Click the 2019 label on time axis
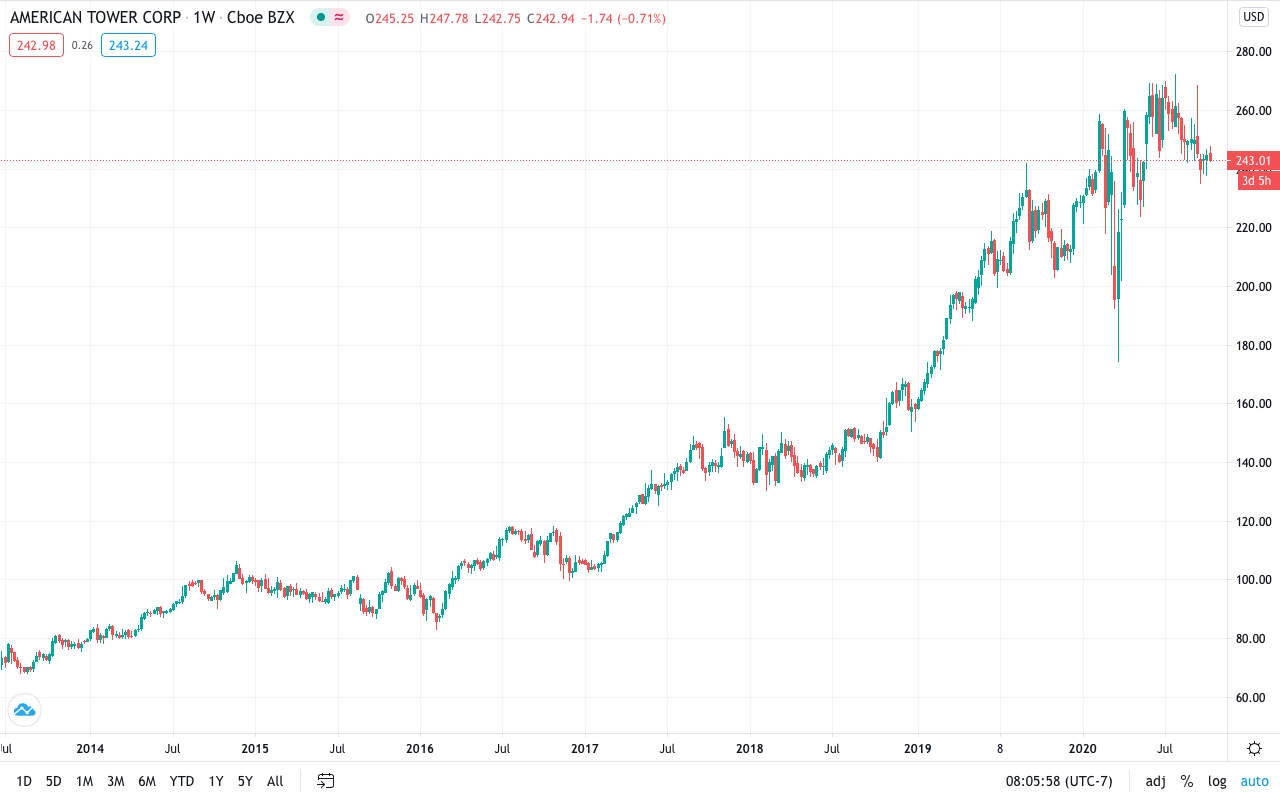This screenshot has height=800, width=1280. coord(918,748)
